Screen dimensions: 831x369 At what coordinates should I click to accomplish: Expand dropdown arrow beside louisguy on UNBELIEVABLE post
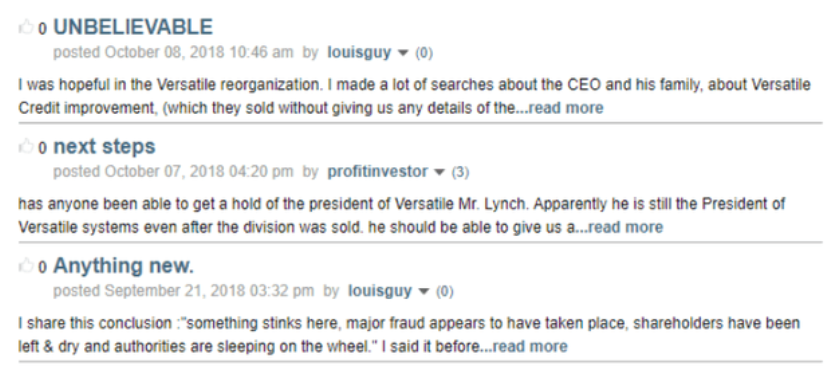(x=403, y=53)
